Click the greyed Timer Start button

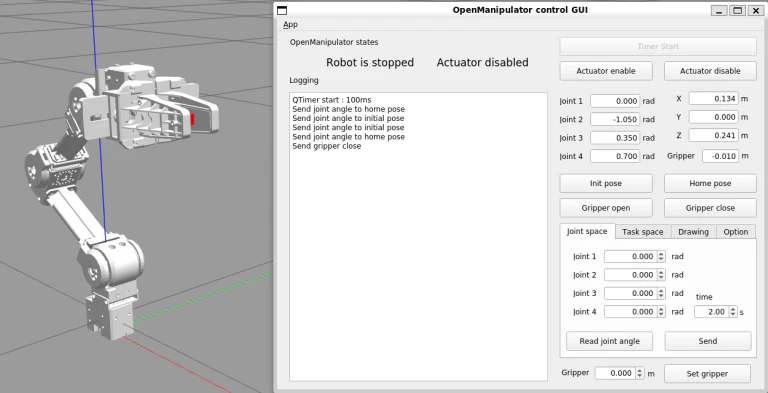point(658,47)
